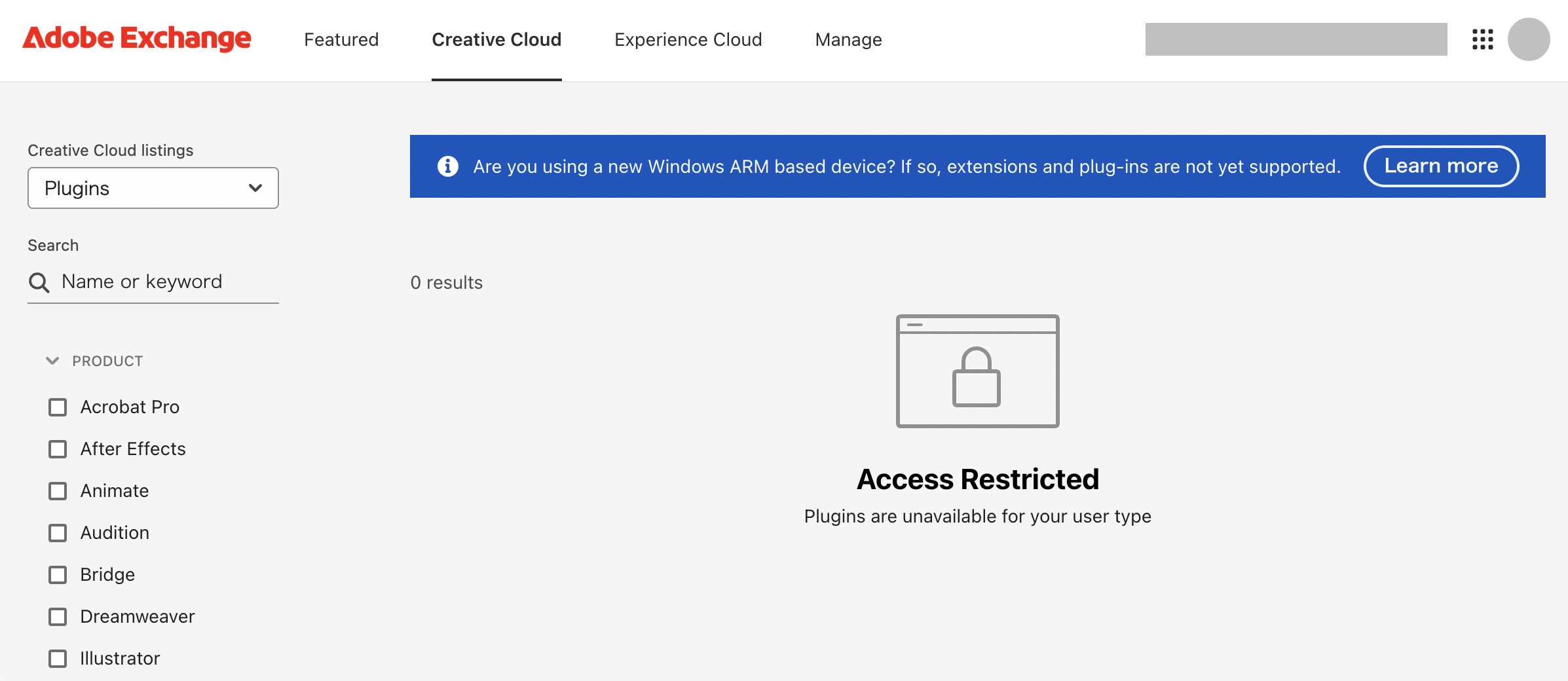Screen dimensions: 1568x681
Task: Click the Adobe Exchange logo
Action: (x=137, y=39)
